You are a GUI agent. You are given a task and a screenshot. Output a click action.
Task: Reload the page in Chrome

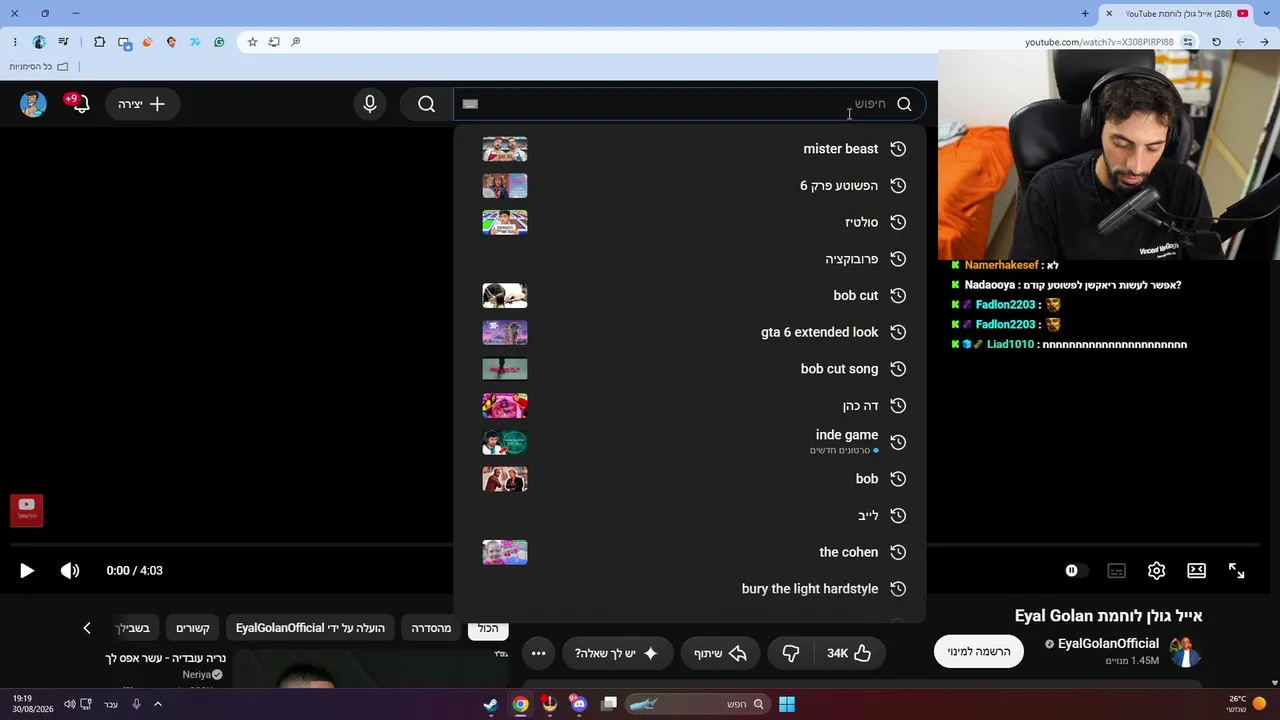point(1216,42)
